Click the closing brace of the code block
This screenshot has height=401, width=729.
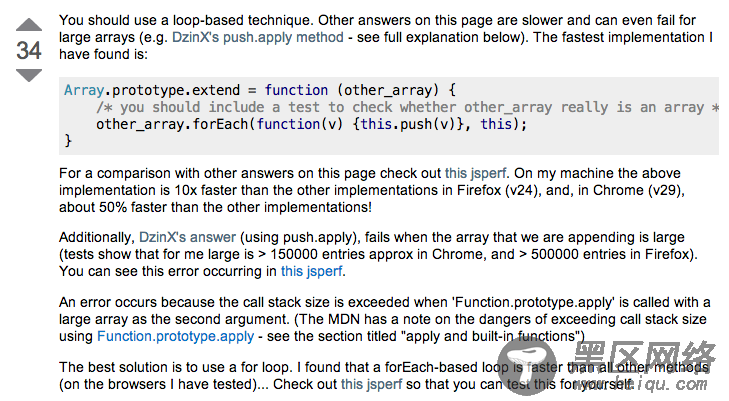coord(68,140)
